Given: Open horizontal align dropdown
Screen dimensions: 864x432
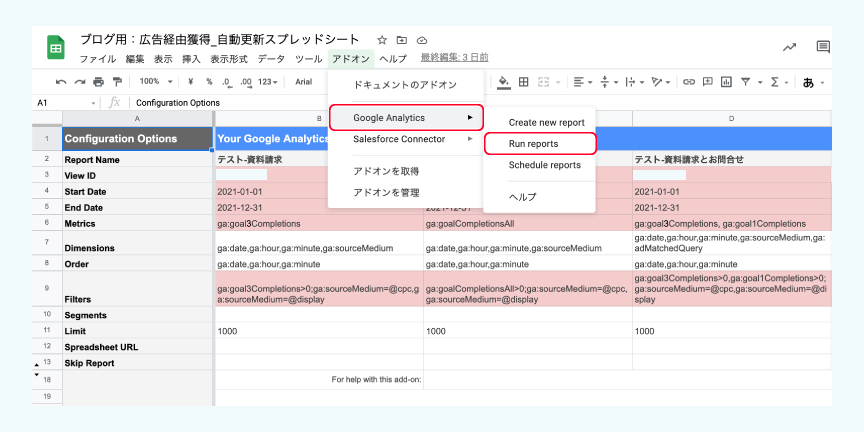Looking at the screenshot, I should 582,82.
